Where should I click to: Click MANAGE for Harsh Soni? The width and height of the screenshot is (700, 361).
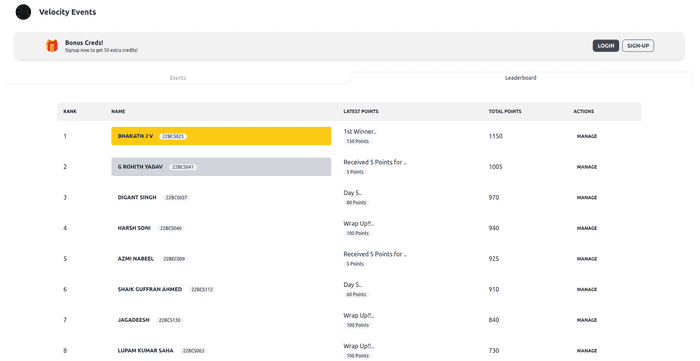(587, 228)
